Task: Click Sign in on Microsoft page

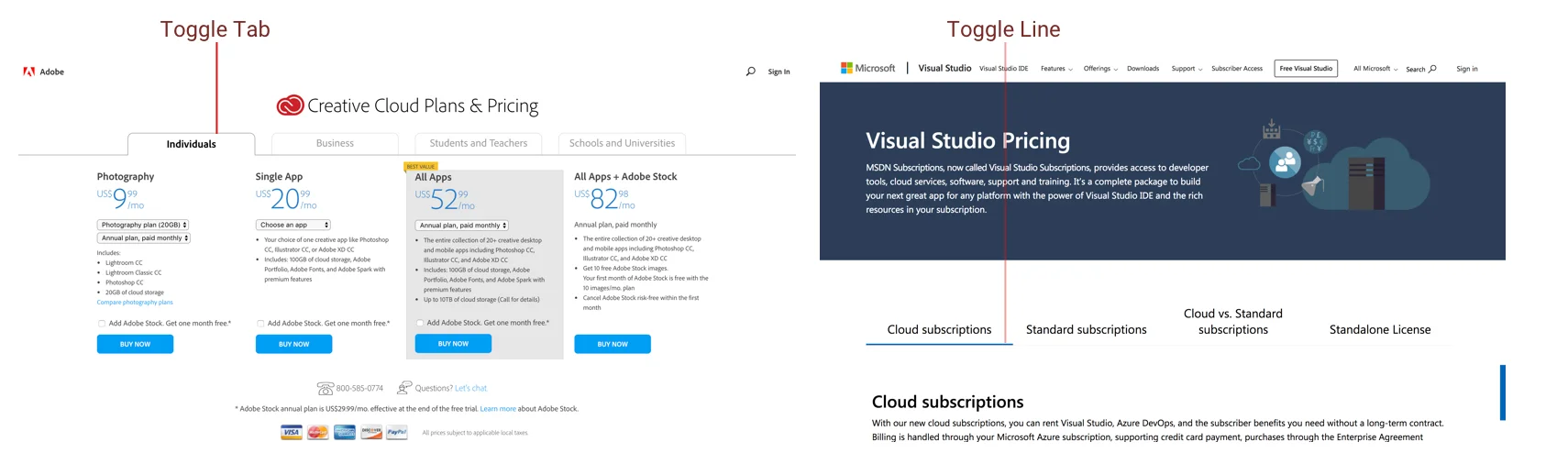Action: click(x=1467, y=69)
